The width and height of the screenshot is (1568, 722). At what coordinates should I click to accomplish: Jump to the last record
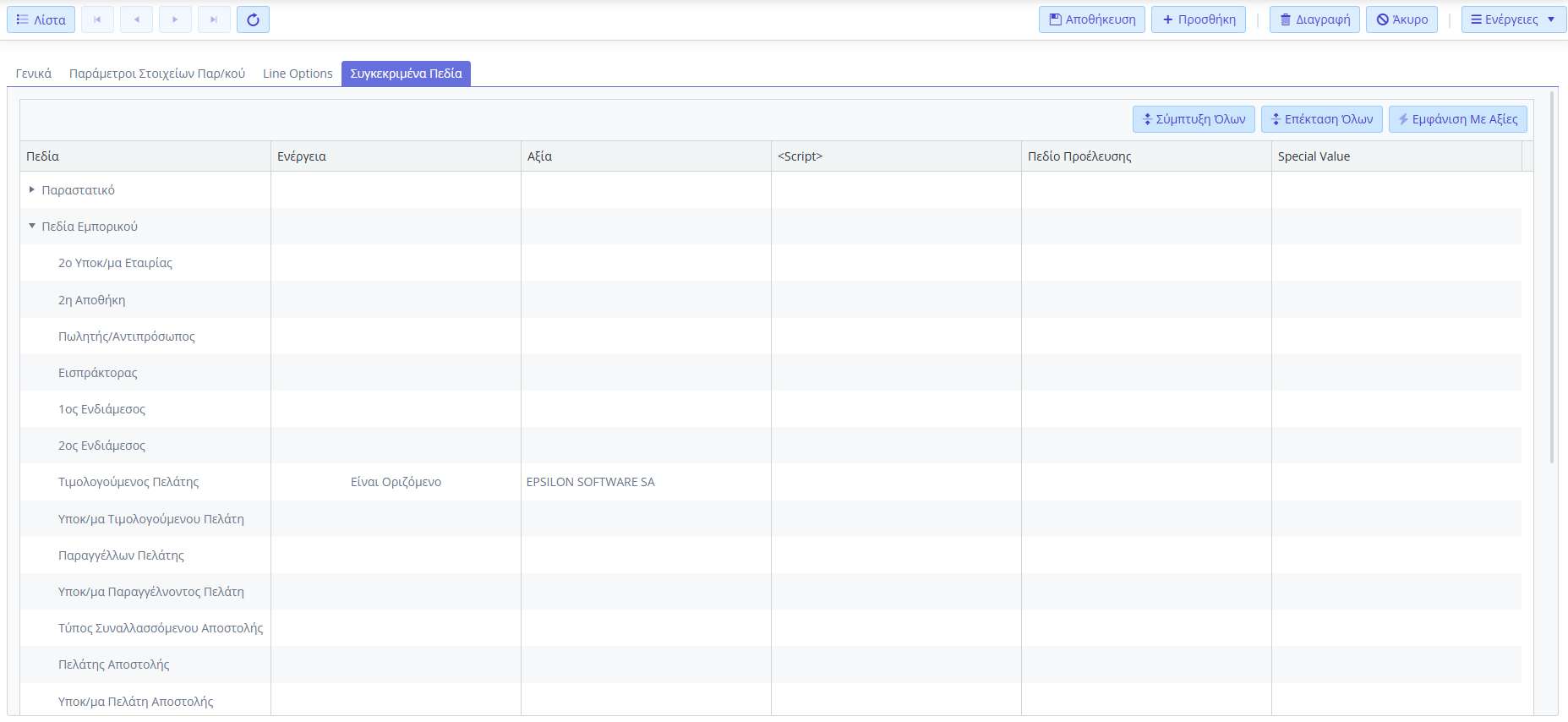pyautogui.click(x=214, y=19)
